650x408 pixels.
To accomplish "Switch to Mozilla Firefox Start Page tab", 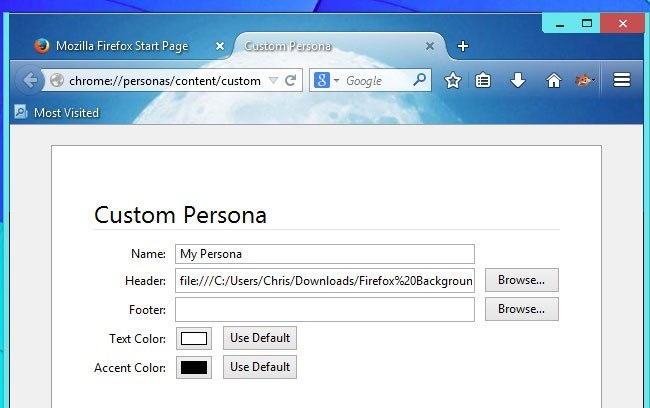I will pos(122,46).
